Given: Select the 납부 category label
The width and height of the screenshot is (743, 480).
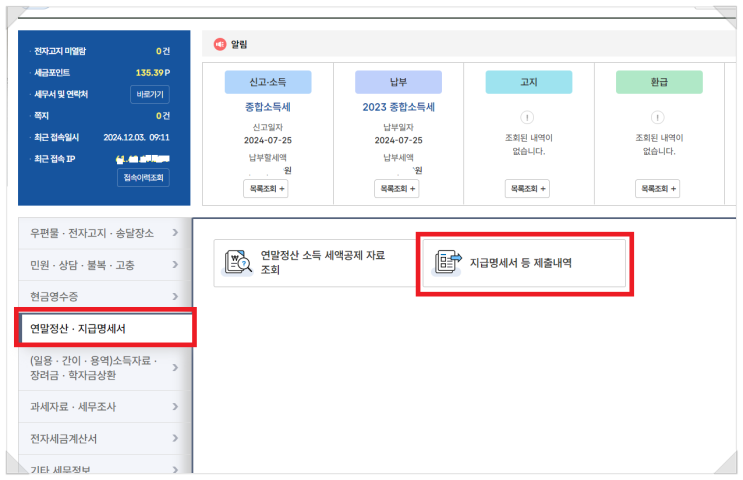Looking at the screenshot, I should 398,82.
